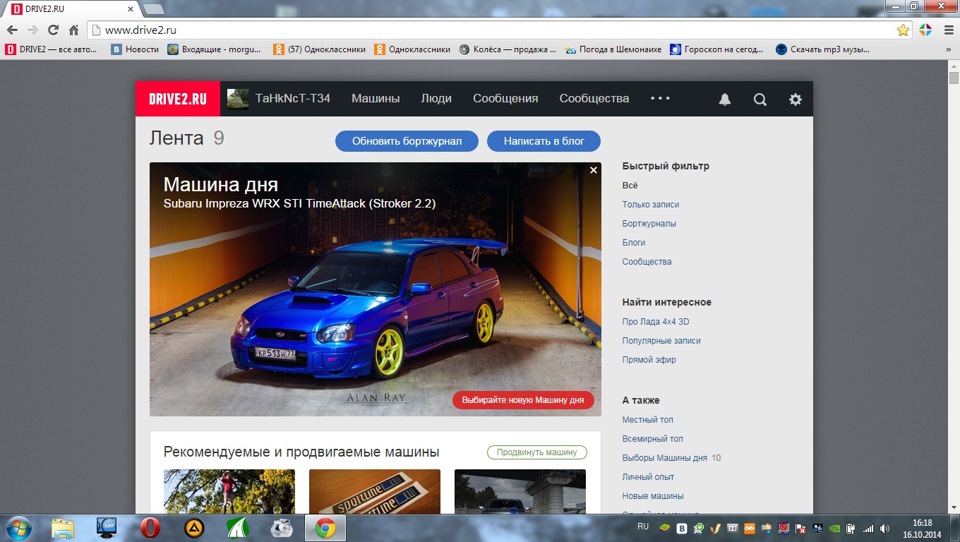Click the volume speaker tray icon

884,529
